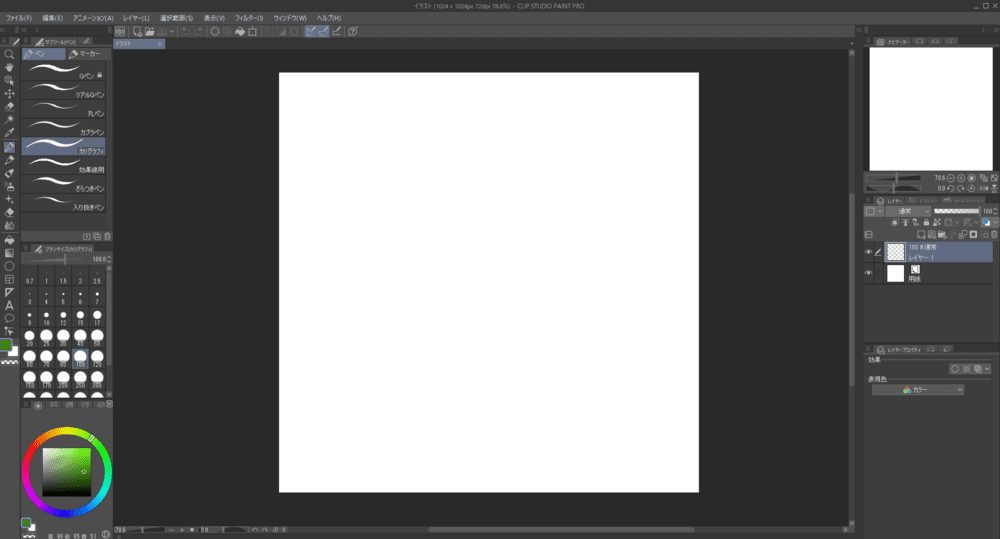This screenshot has height=539, width=1000.
Task: Open フィルター(I) menu
Action: click(x=249, y=18)
